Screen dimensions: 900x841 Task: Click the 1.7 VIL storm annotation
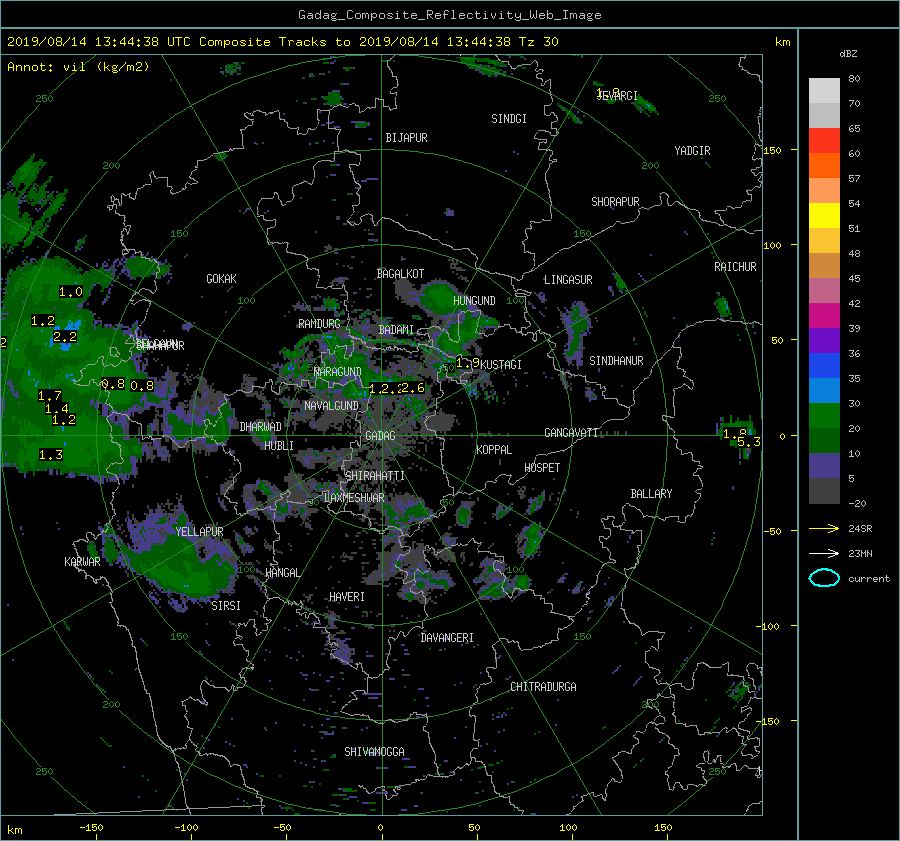click(49, 396)
